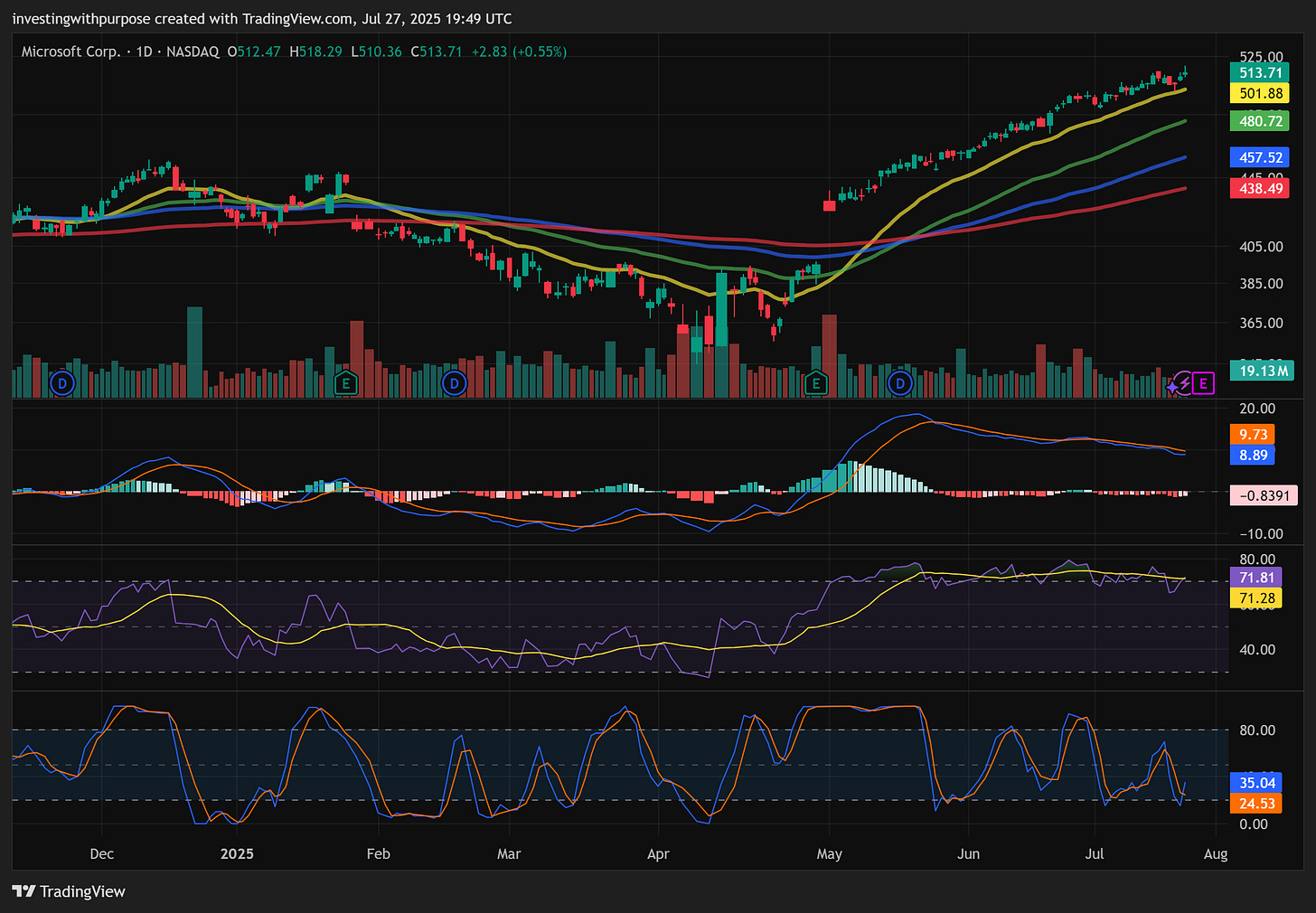Click the TradingView logo at bottom left
This screenshot has height=913, width=1316.
[x=69, y=891]
